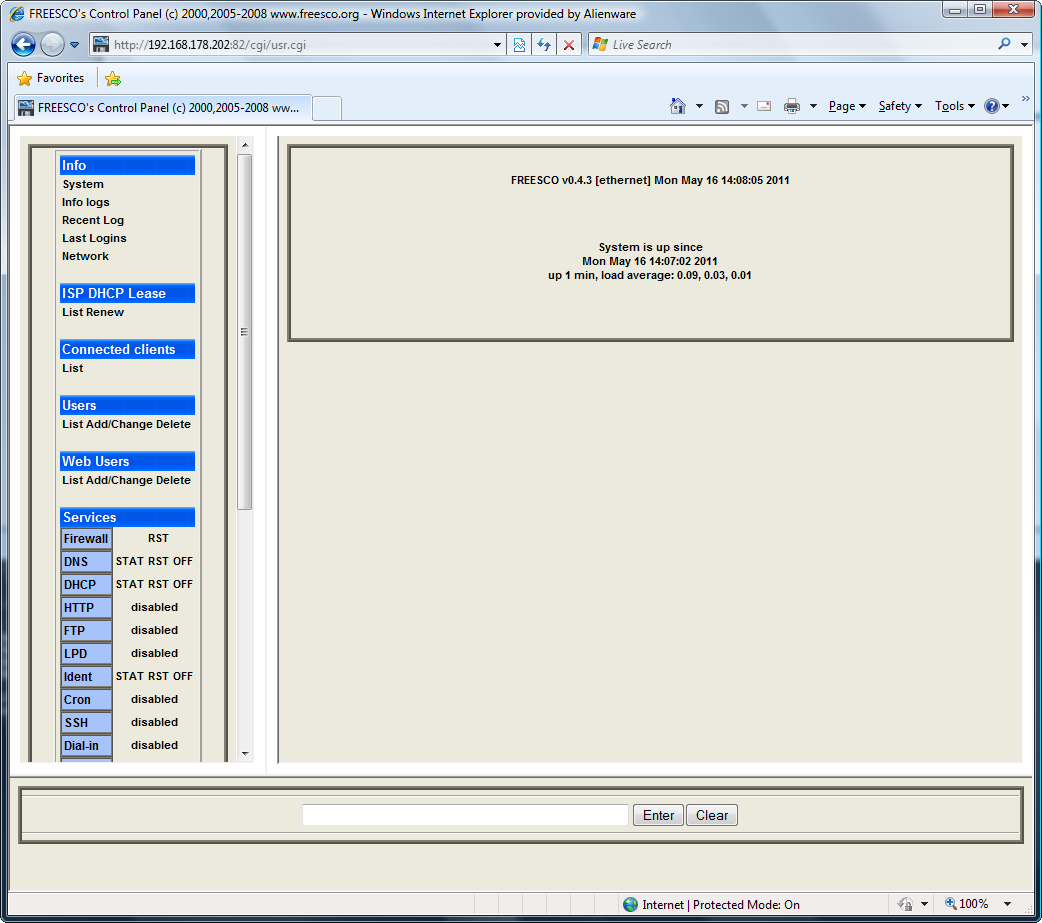Open the Page menu
This screenshot has height=923, width=1042.
(847, 106)
